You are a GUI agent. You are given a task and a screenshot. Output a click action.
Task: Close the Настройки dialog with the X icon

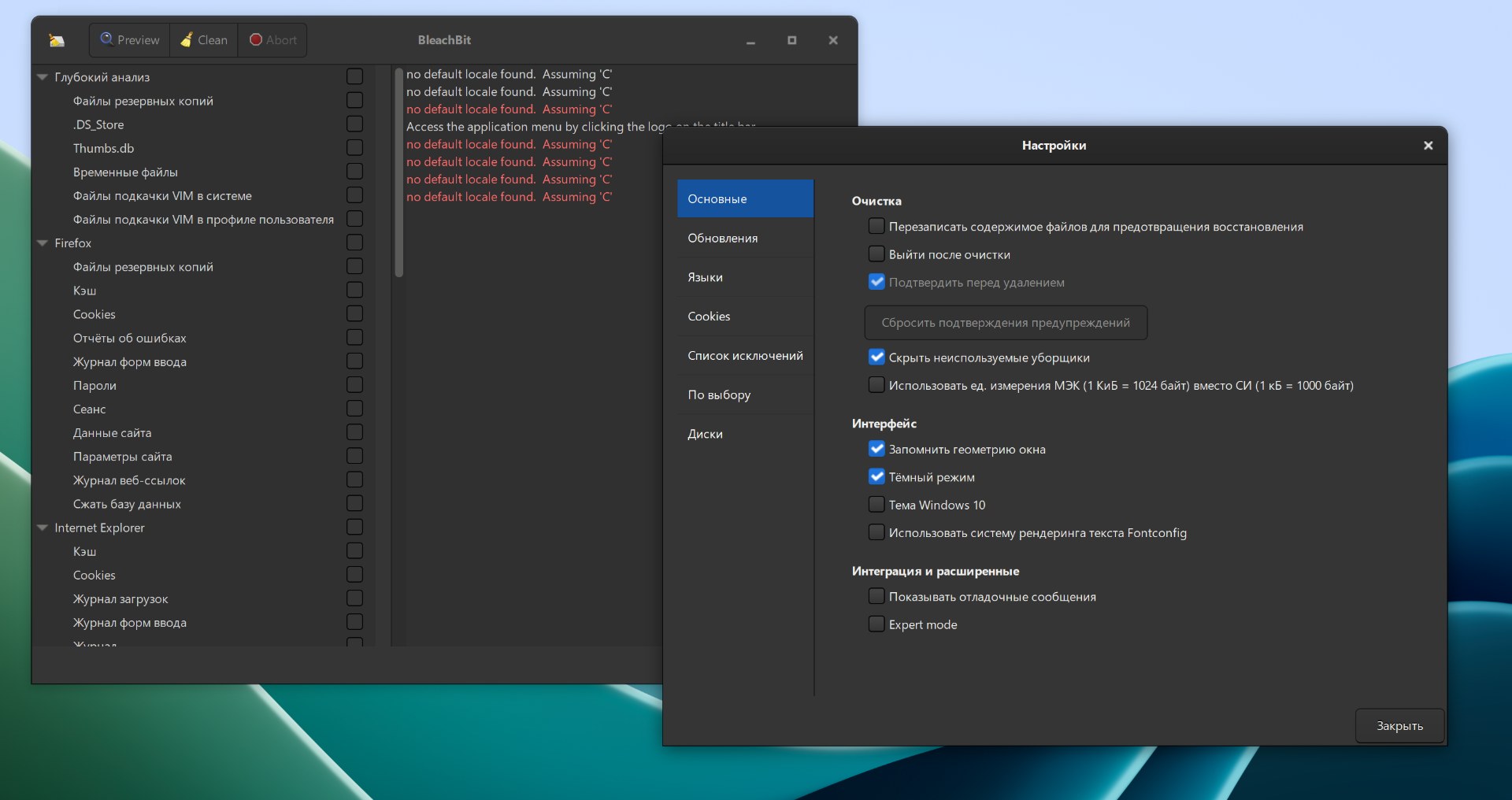click(x=1428, y=146)
